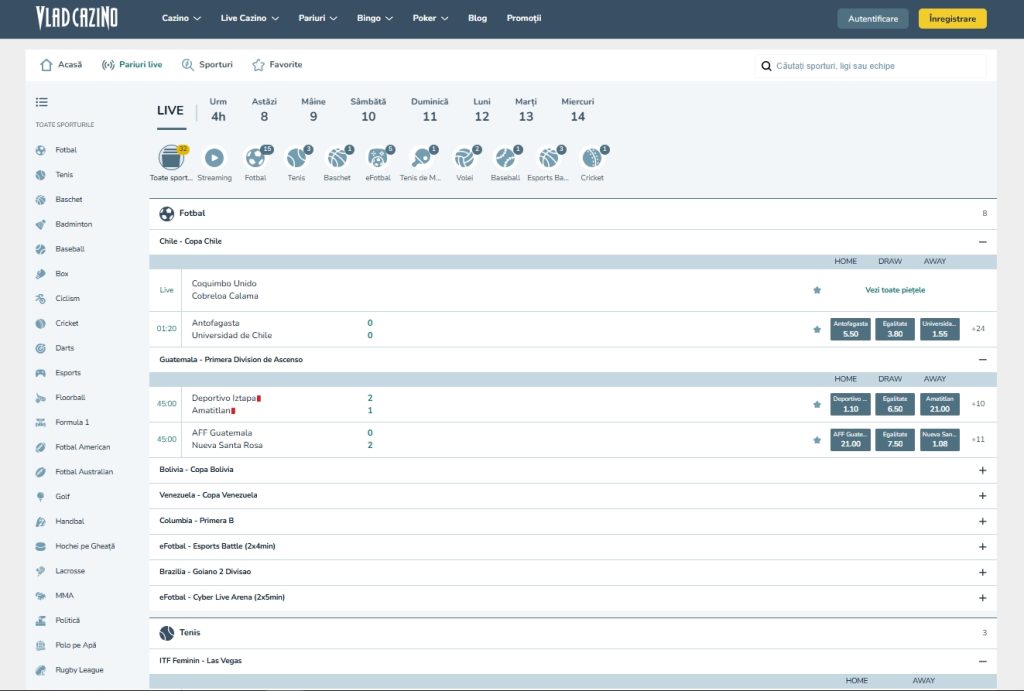
Task: Show +24 more markets for Antofagasta
Action: 978,329
